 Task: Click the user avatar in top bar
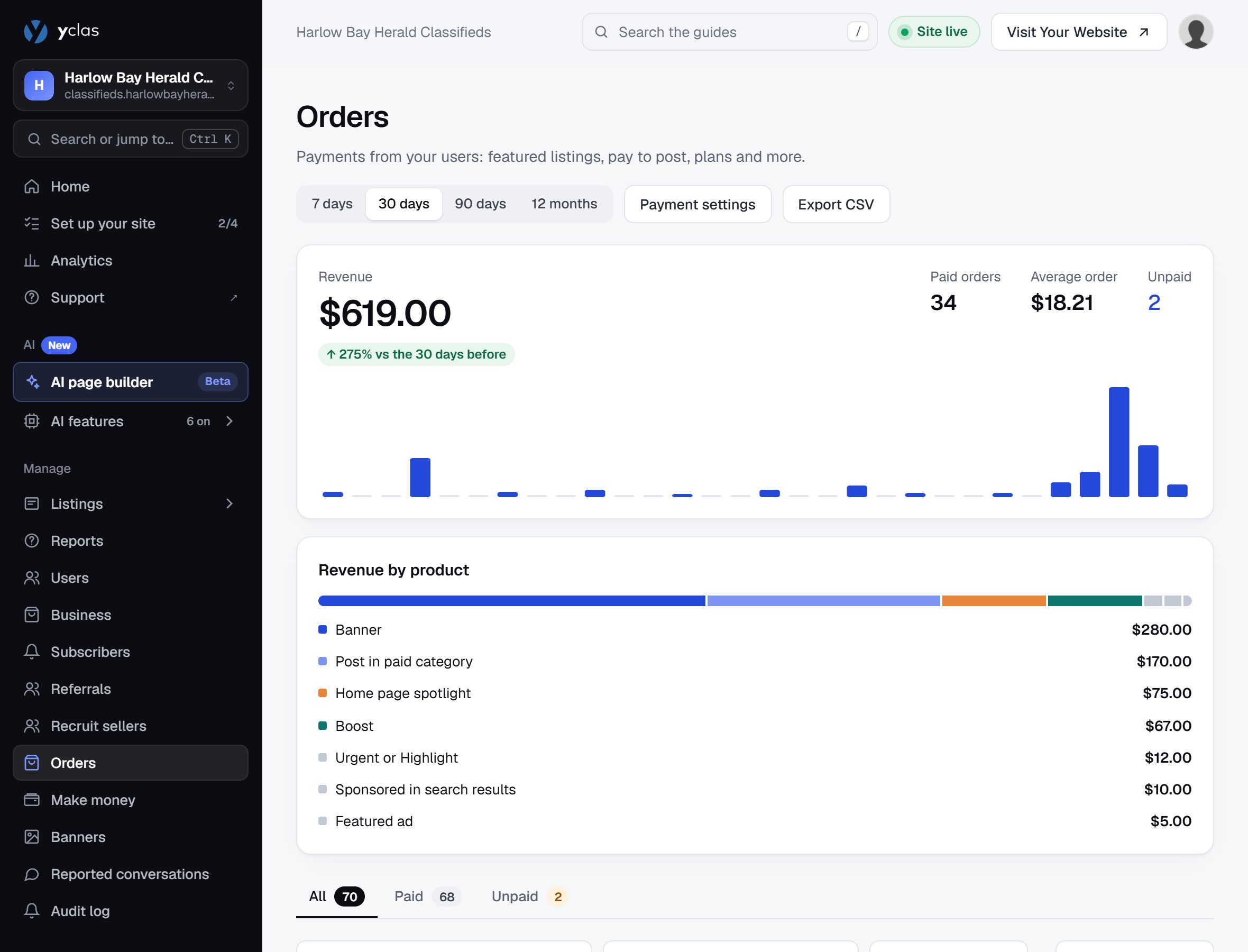pyautogui.click(x=1195, y=32)
